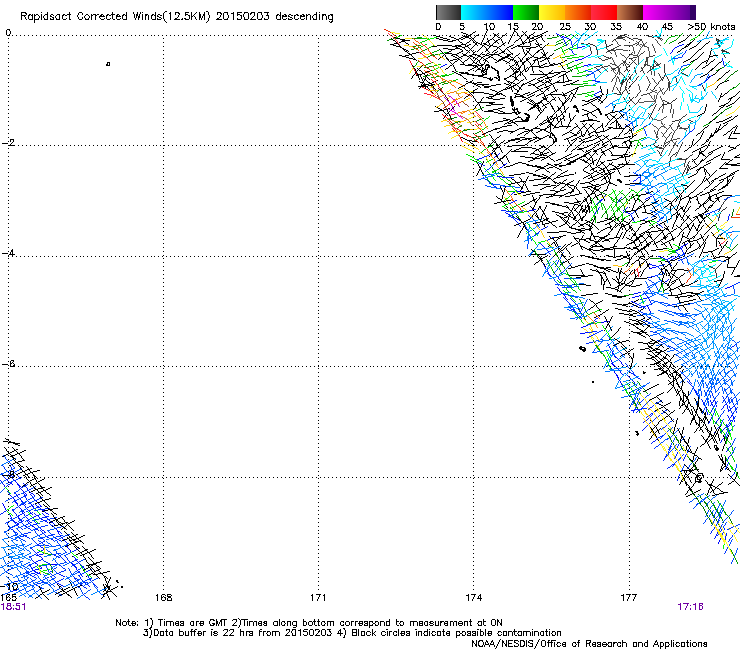Click the legend tick label '5'
The height and width of the screenshot is (650, 740).
462,27
